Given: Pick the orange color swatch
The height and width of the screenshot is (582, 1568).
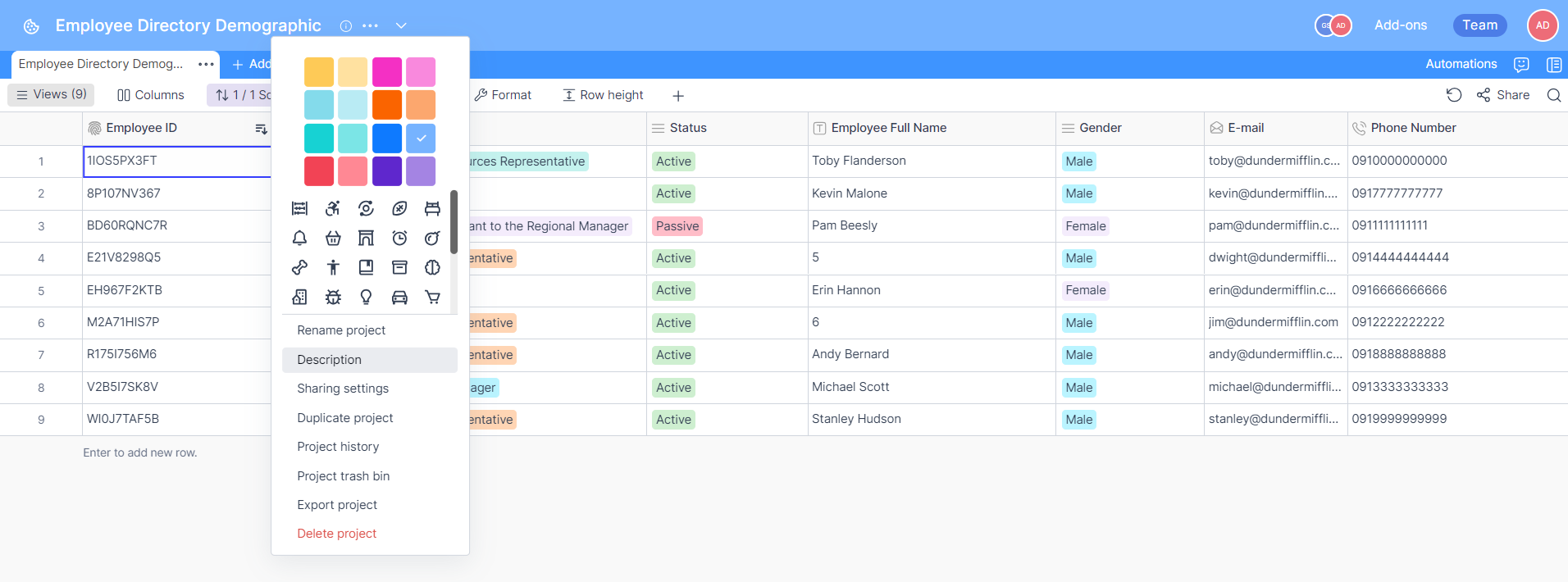Looking at the screenshot, I should pyautogui.click(x=387, y=105).
